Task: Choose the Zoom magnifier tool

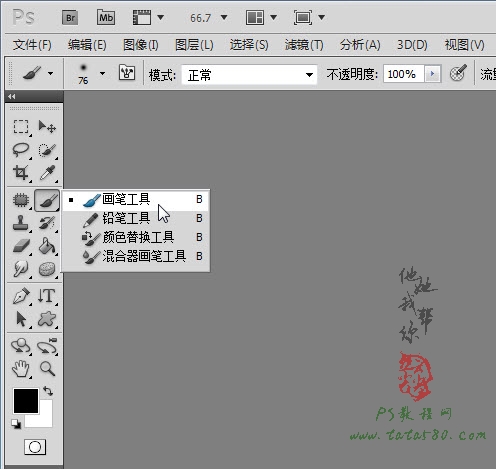Action: (x=47, y=369)
